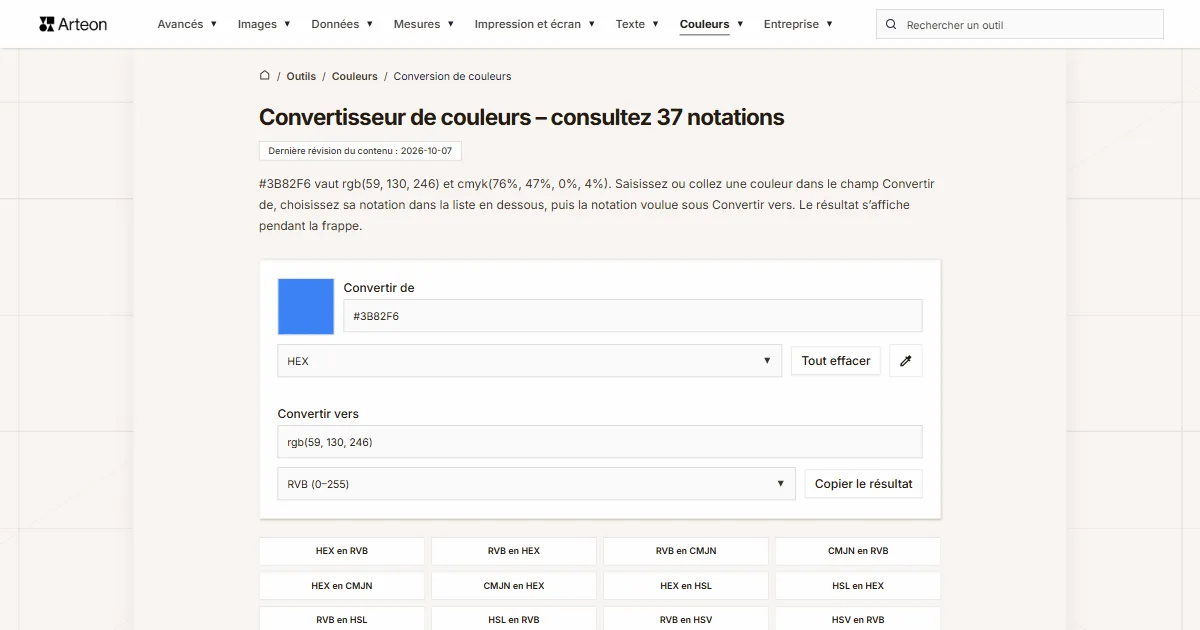Go to Couleurs breadcrumb link
Viewport: 1200px width, 630px height.
click(x=355, y=76)
